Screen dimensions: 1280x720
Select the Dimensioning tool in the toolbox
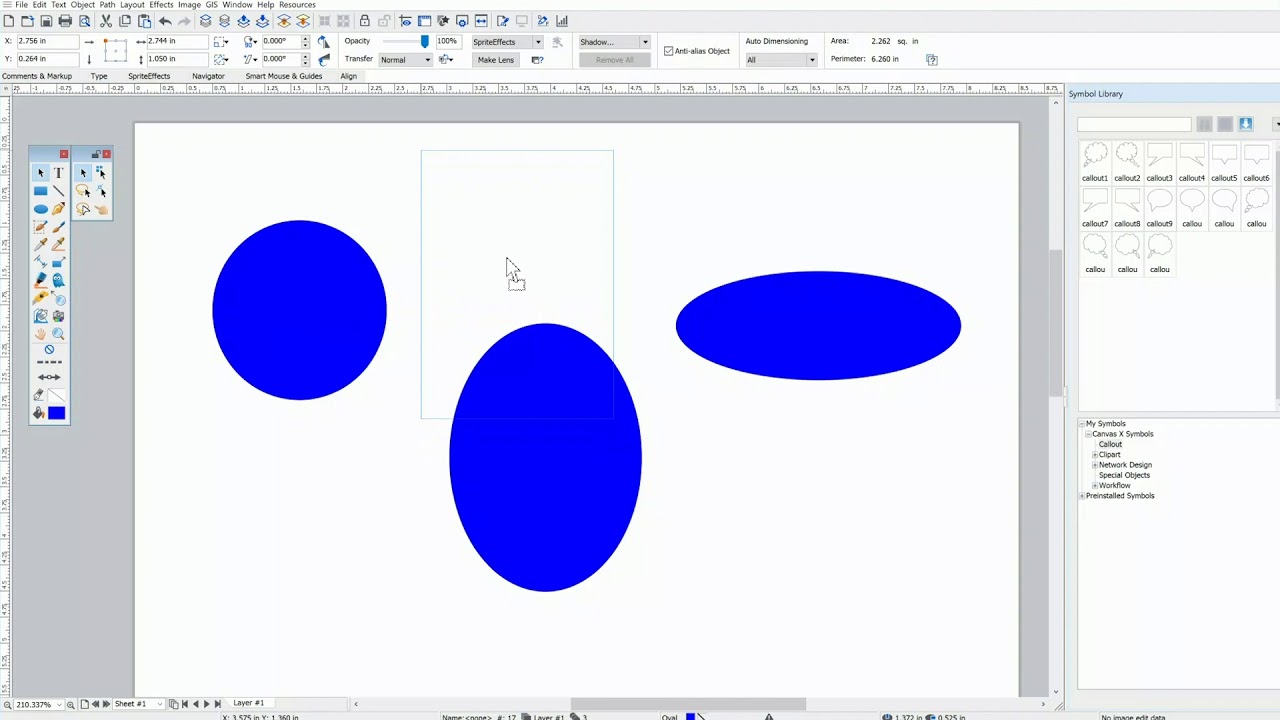pyautogui.click(x=40, y=261)
